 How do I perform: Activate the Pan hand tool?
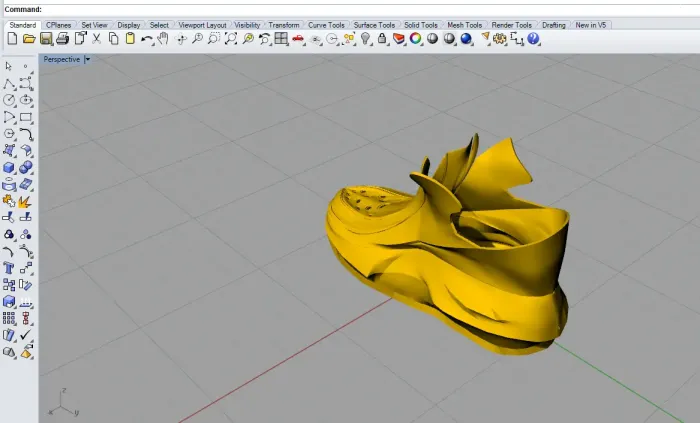[163, 39]
